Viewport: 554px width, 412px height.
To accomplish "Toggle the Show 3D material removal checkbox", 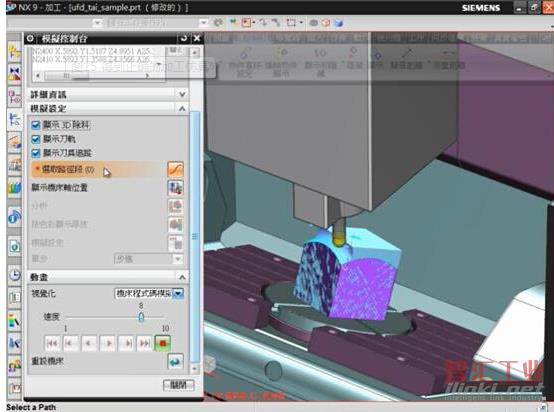I will [x=36, y=125].
